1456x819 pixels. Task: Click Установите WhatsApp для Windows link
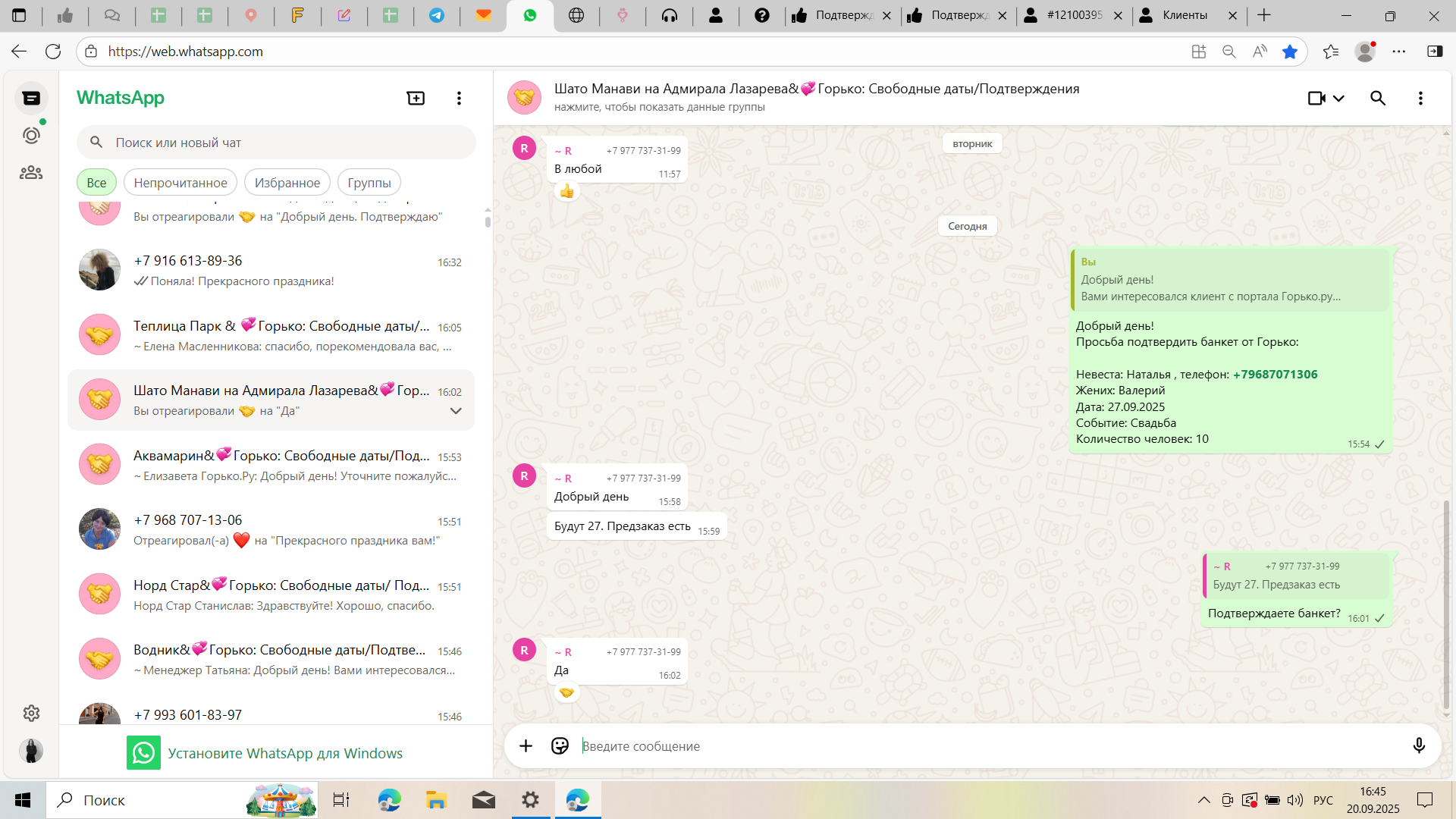pyautogui.click(x=284, y=753)
